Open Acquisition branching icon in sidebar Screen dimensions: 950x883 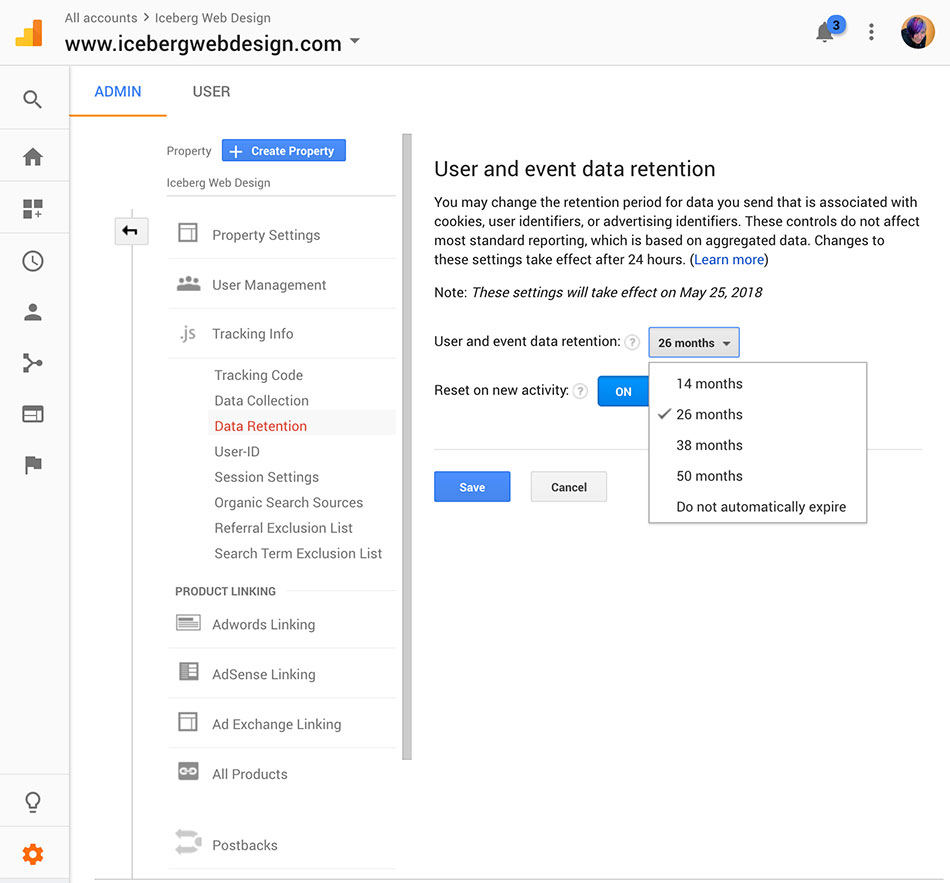coord(33,363)
